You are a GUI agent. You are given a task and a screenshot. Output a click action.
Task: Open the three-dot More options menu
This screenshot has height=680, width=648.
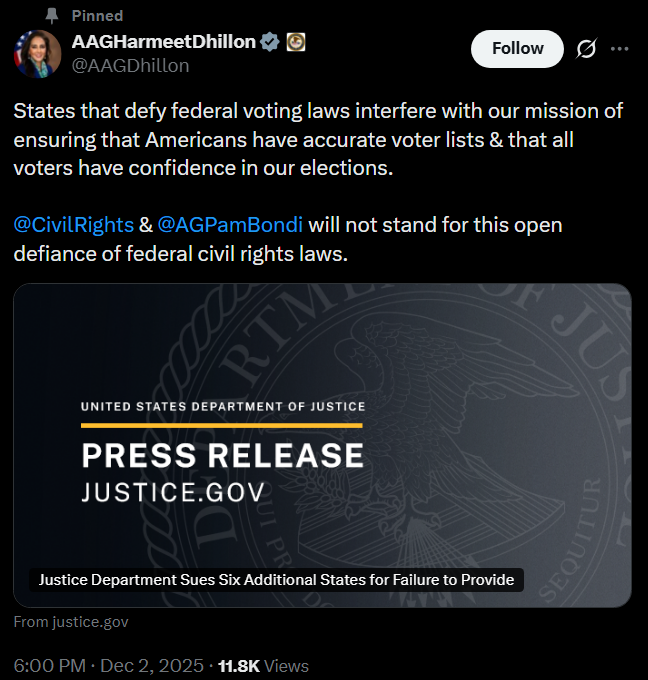tap(619, 49)
